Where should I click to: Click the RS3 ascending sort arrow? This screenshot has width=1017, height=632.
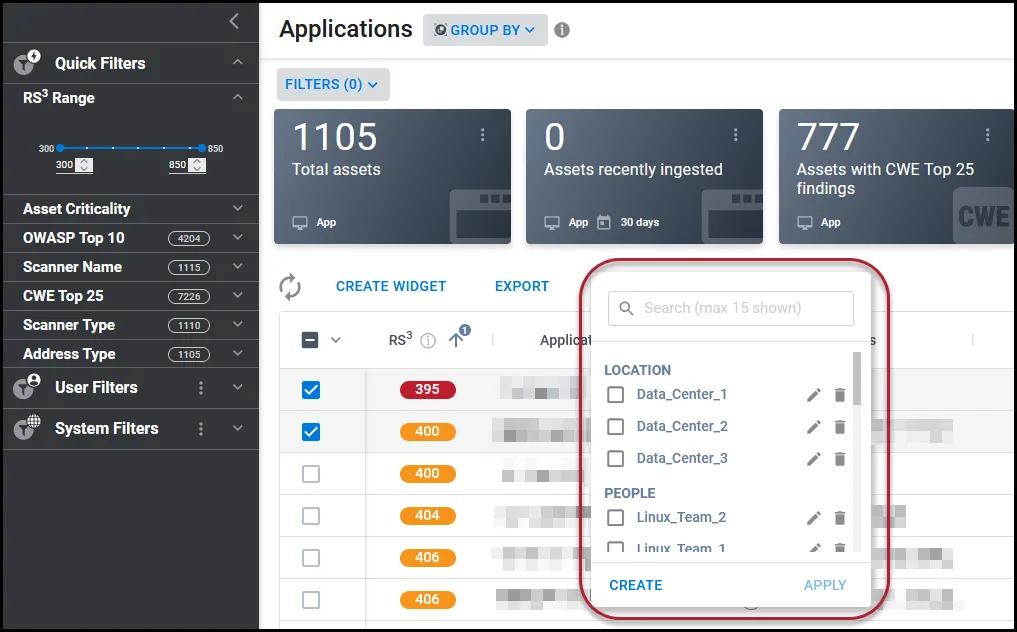[456, 339]
